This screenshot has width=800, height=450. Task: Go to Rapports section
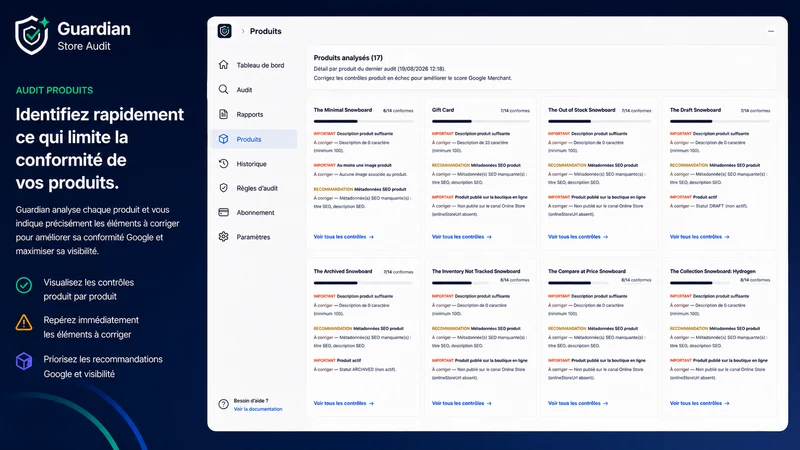point(254,114)
